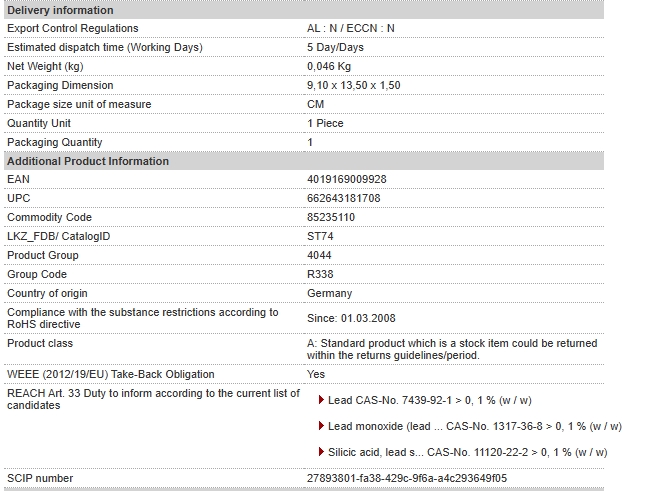This screenshot has width=655, height=491.
Task: Click the Commodity Code value 85235110
Action: [331, 217]
